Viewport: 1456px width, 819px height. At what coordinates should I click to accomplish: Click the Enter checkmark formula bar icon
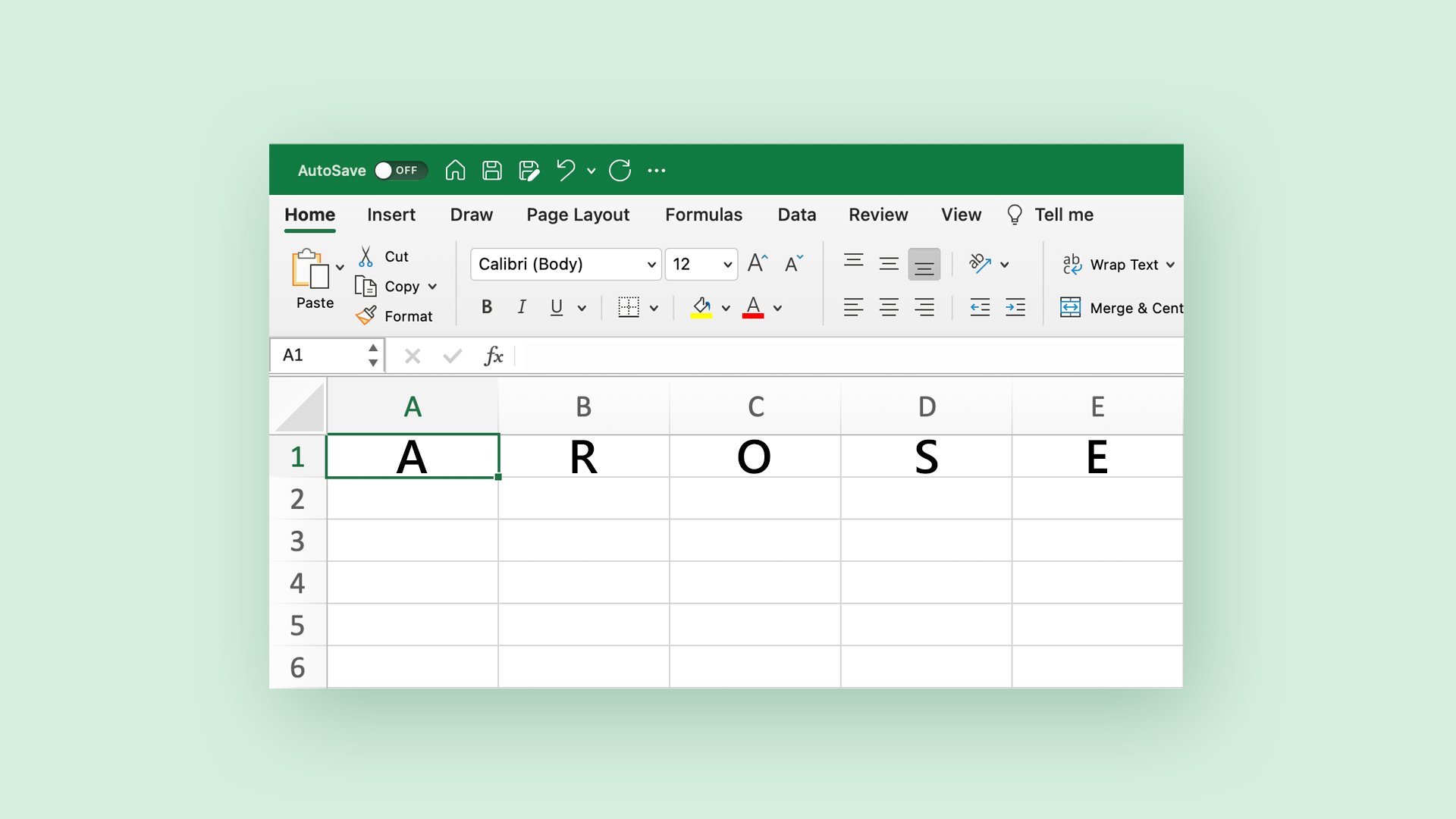click(x=453, y=356)
